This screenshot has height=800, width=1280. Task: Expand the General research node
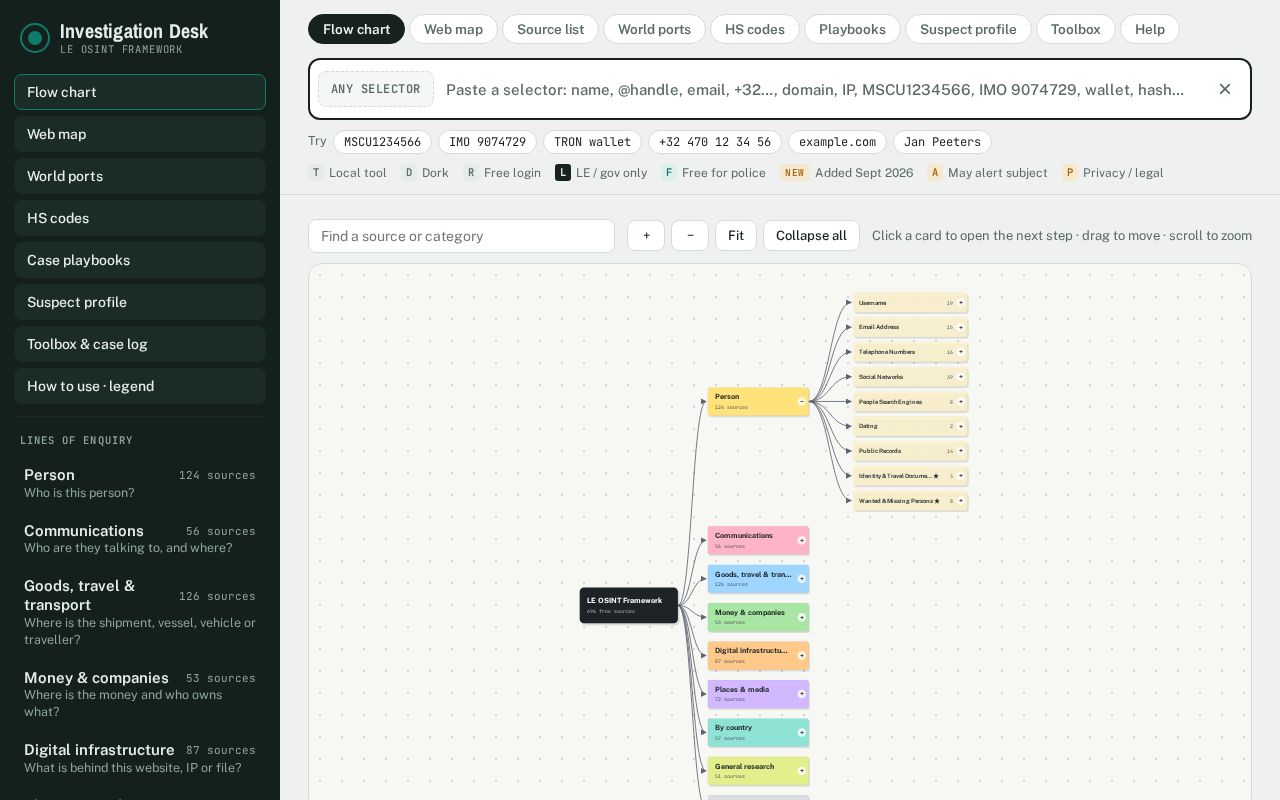pos(801,771)
